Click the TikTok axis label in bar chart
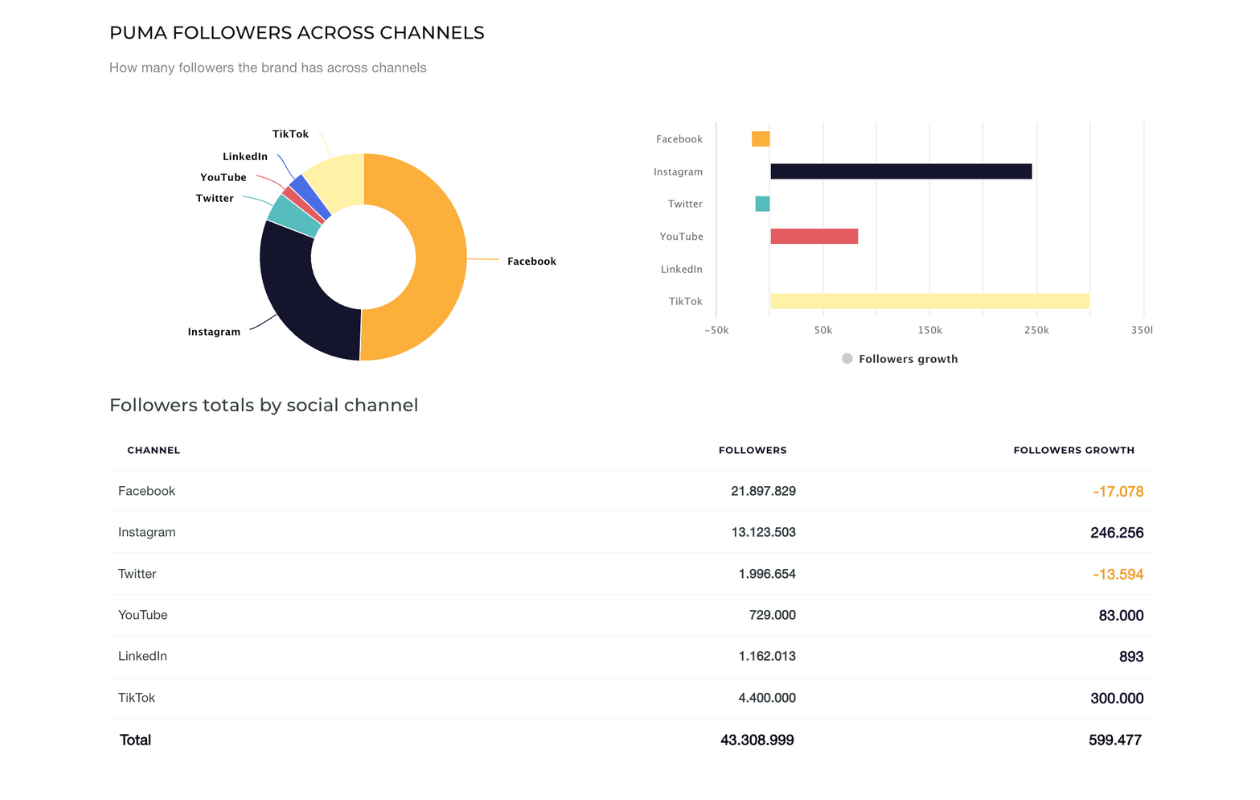The width and height of the screenshot is (1260, 800). click(686, 301)
